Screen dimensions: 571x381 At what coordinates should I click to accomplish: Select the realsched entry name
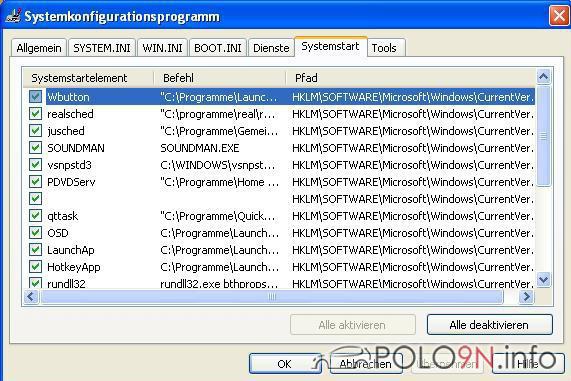(70, 114)
